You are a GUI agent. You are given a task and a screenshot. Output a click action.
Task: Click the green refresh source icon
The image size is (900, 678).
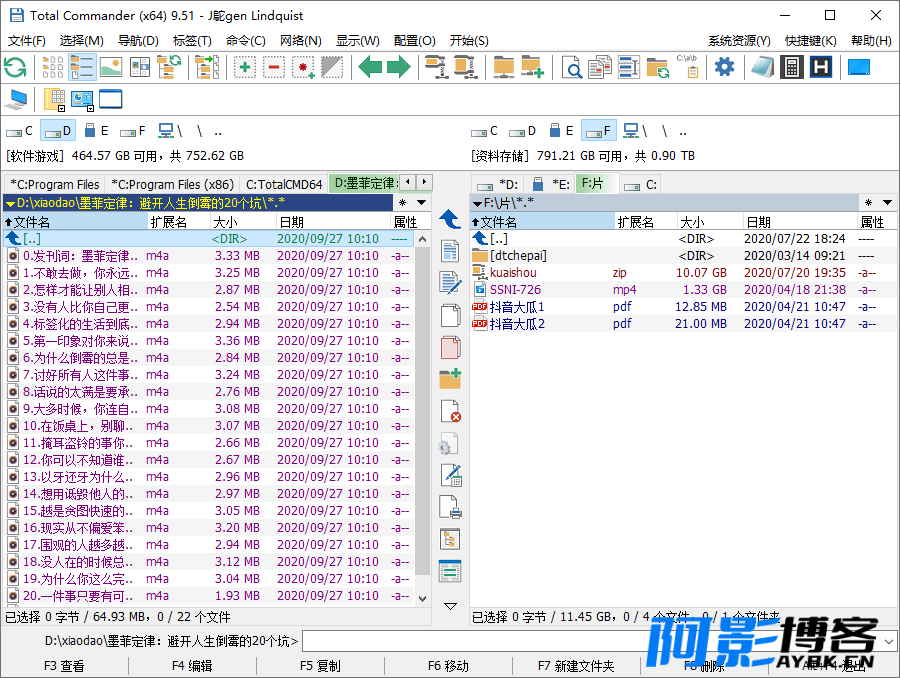point(15,67)
